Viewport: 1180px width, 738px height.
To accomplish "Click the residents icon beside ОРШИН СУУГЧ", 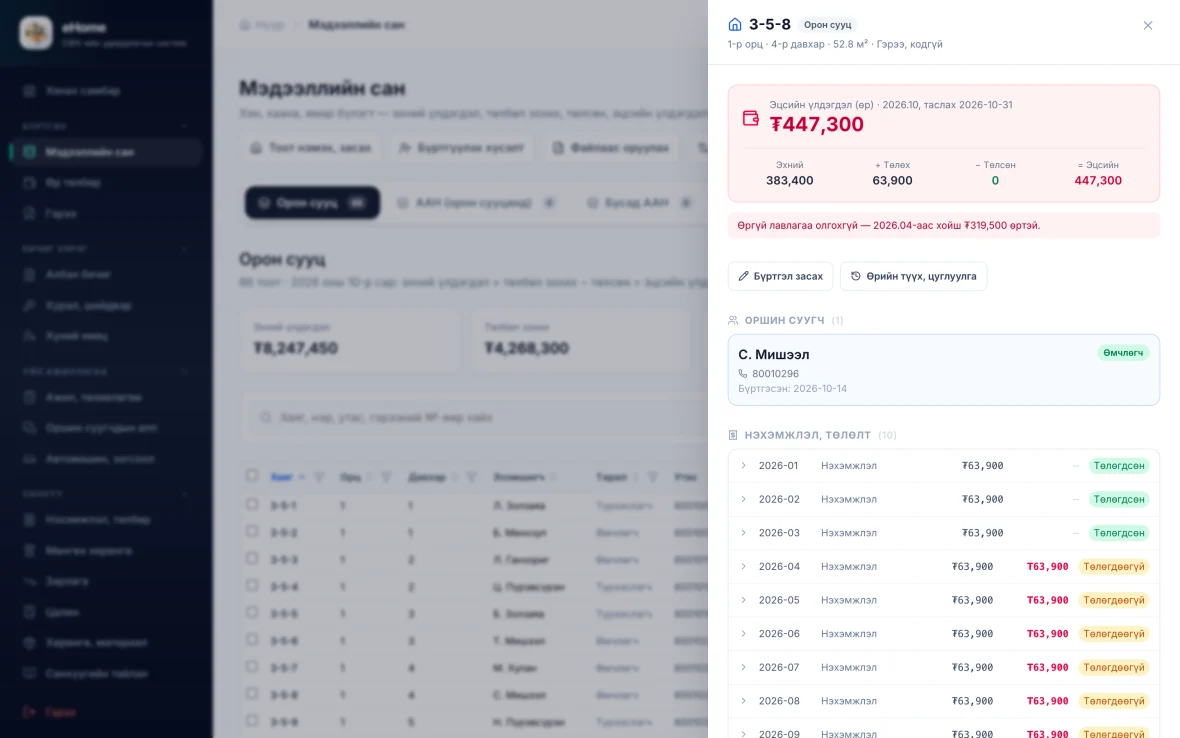I will [733, 320].
